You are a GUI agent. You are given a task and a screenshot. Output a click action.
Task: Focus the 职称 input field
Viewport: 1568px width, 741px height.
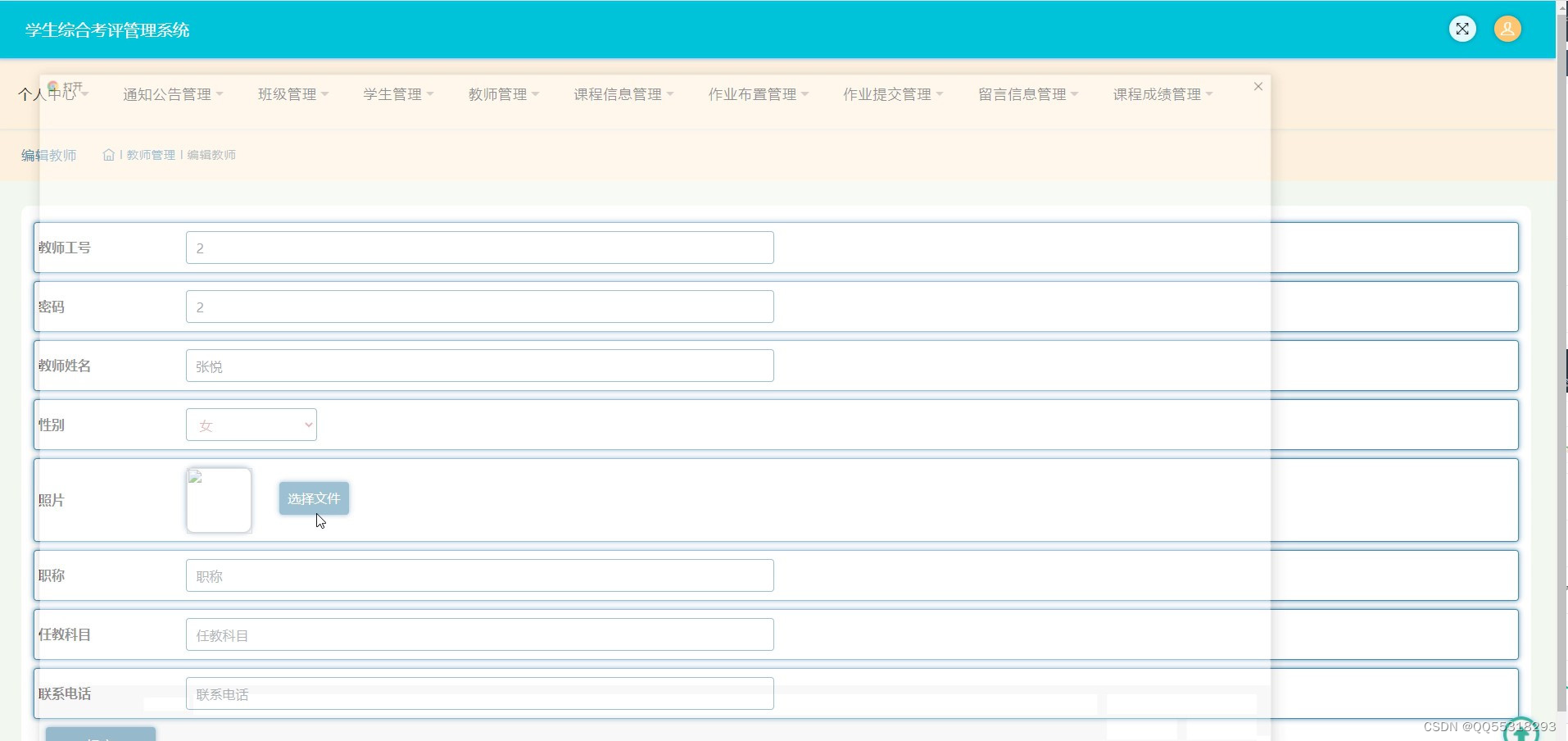[x=479, y=575]
